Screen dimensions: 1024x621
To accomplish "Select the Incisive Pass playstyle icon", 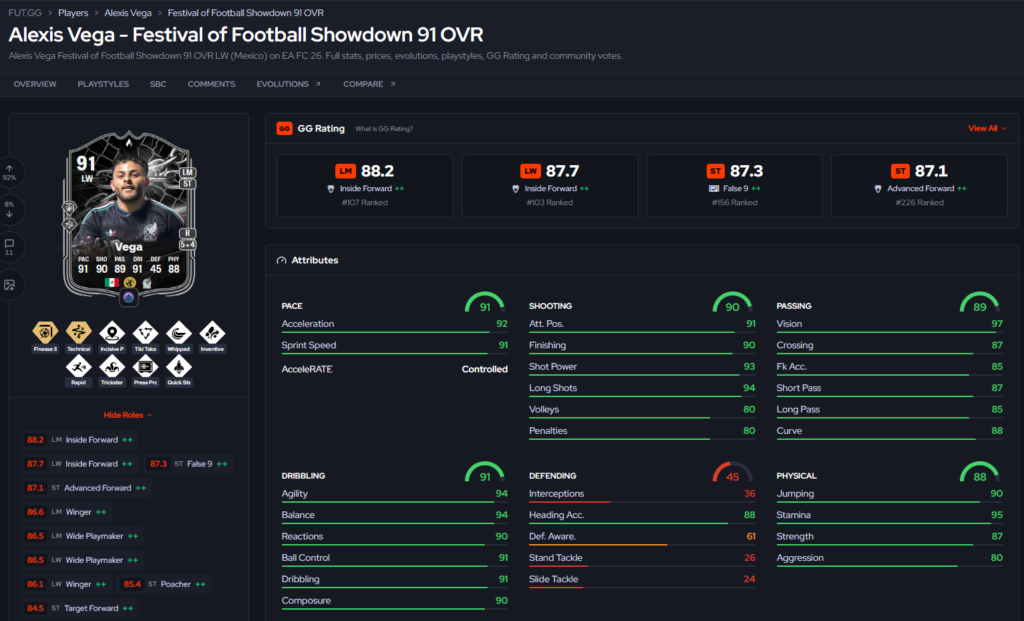I will (112, 333).
